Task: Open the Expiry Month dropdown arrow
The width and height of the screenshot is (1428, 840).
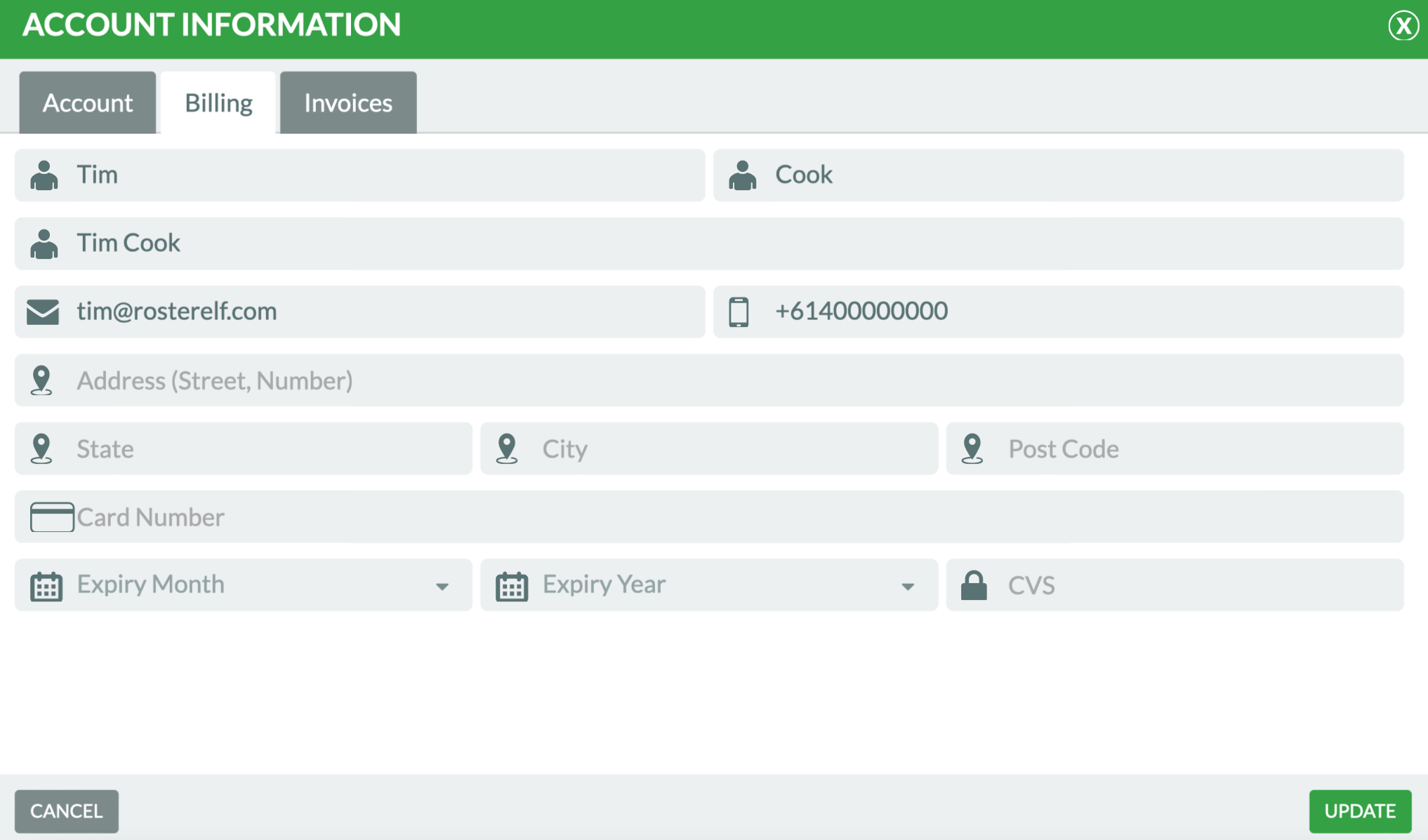Action: point(442,586)
